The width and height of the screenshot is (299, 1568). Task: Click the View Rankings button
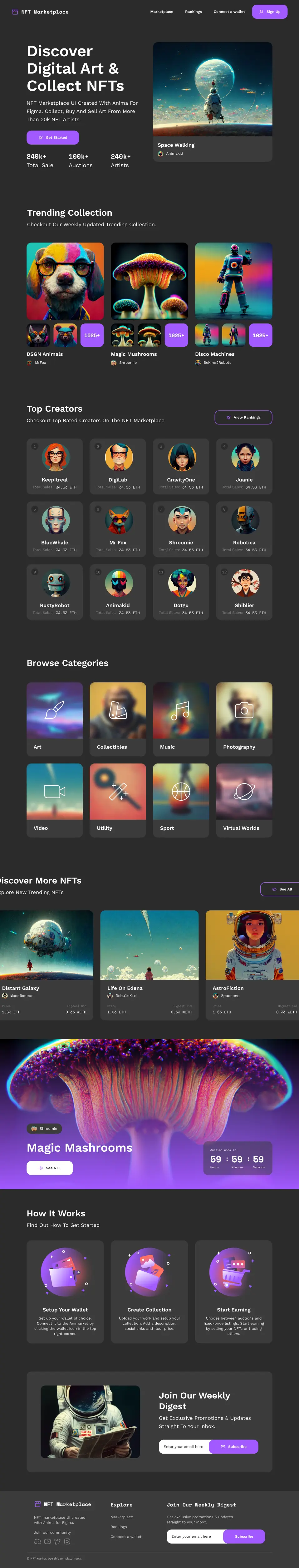coord(243,418)
